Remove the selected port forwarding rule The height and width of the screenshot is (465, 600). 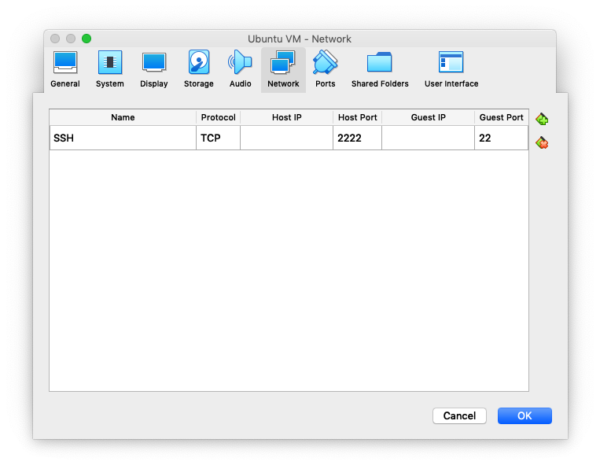point(542,143)
